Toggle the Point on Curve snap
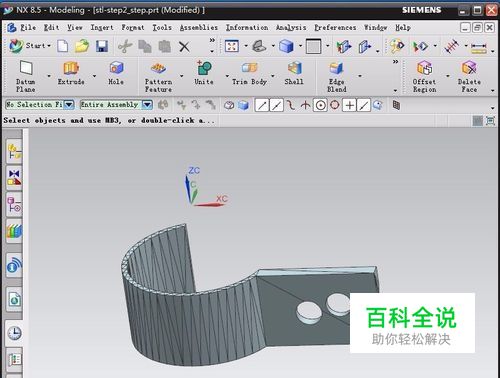Viewport: 500px width, 378px height. (364, 105)
